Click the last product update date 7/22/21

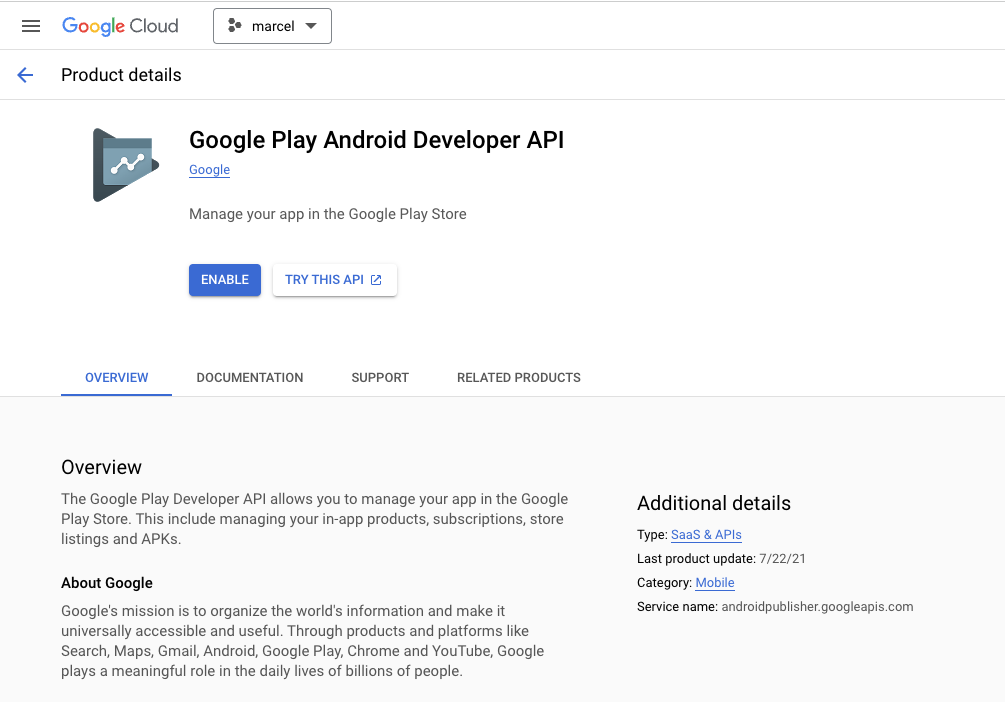[782, 559]
